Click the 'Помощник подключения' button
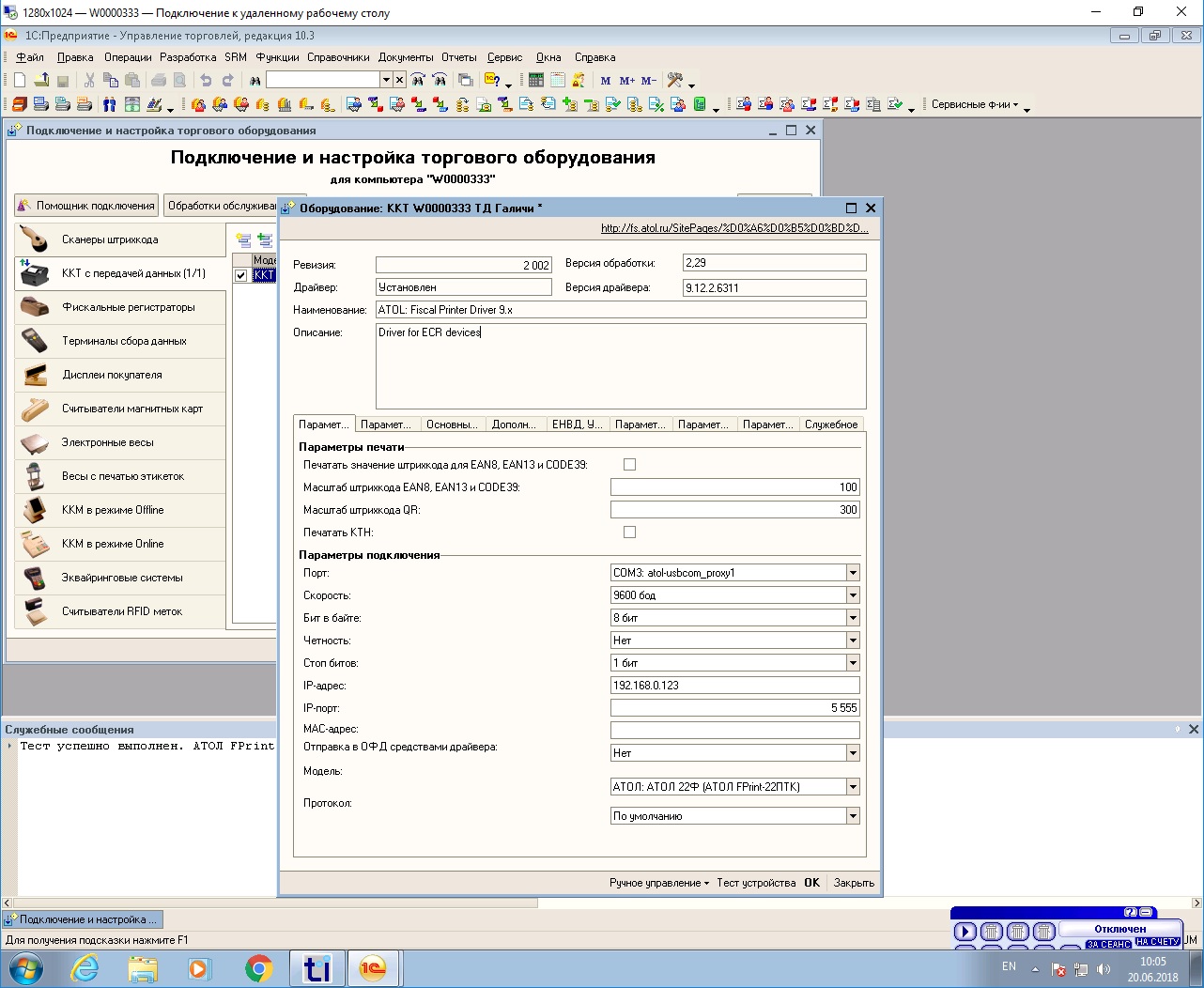 pyautogui.click(x=85, y=206)
